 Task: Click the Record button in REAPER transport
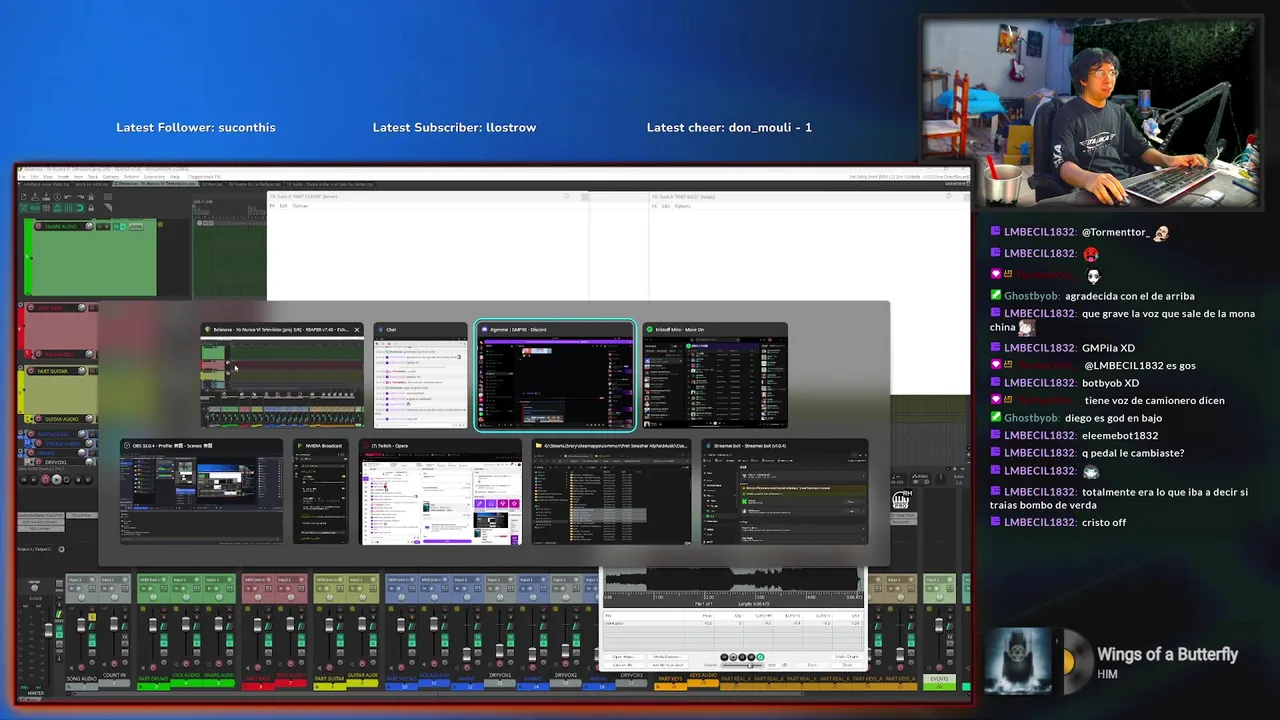[45, 480]
